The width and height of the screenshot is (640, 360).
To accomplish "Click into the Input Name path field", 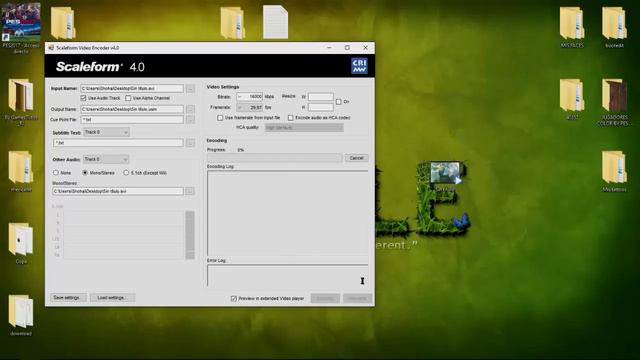I will pos(132,89).
